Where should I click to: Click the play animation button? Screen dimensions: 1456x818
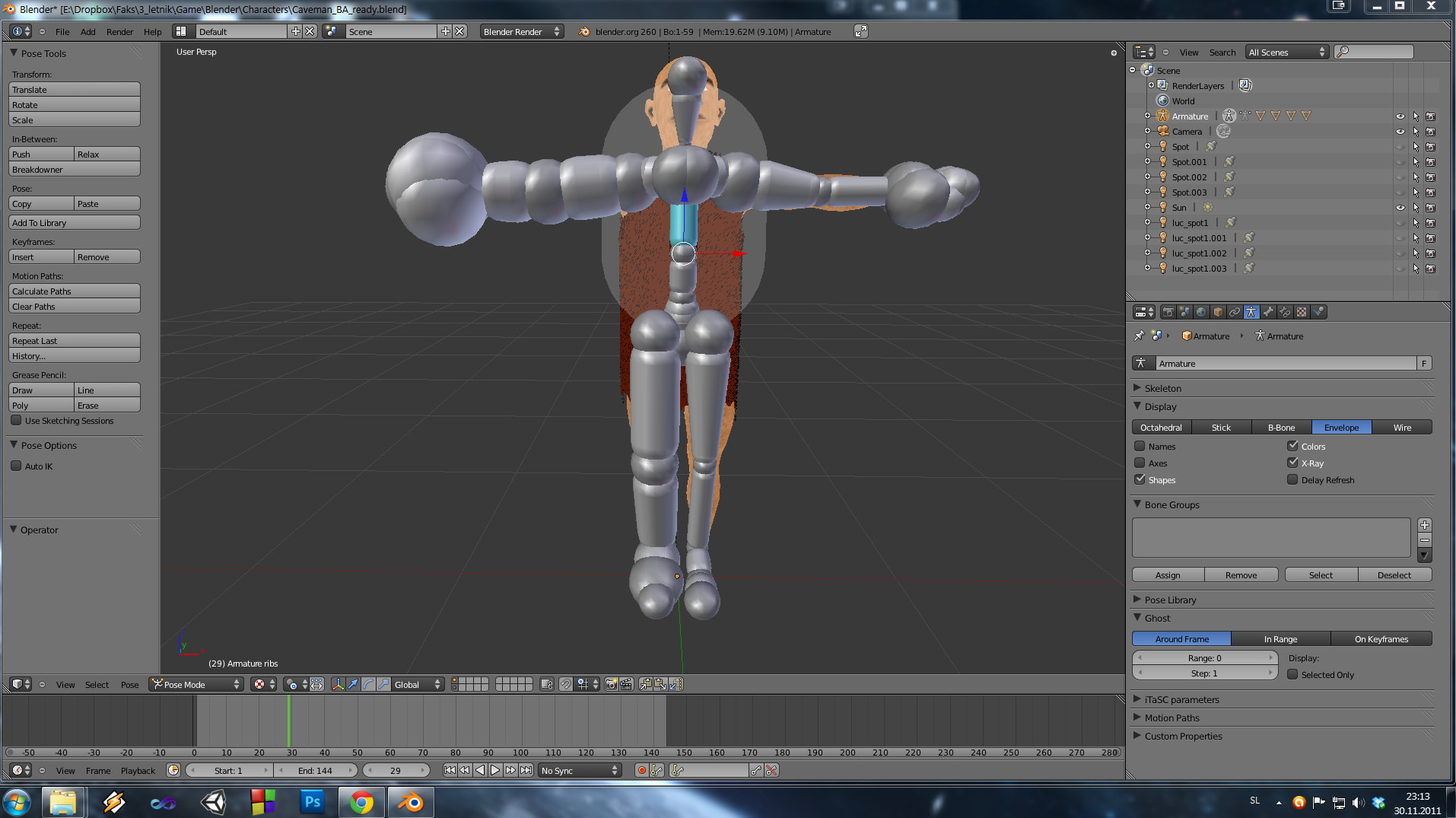coord(495,770)
